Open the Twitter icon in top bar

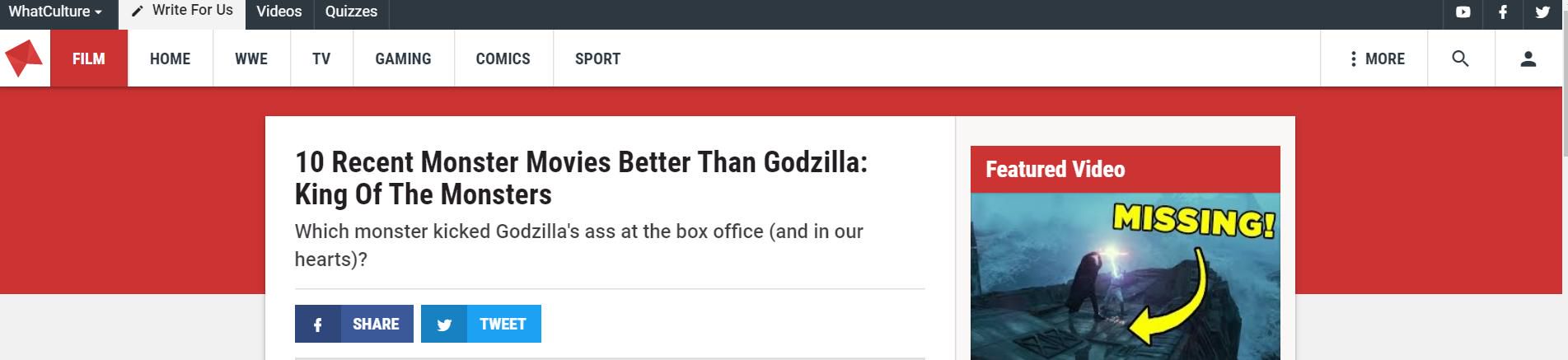1542,12
